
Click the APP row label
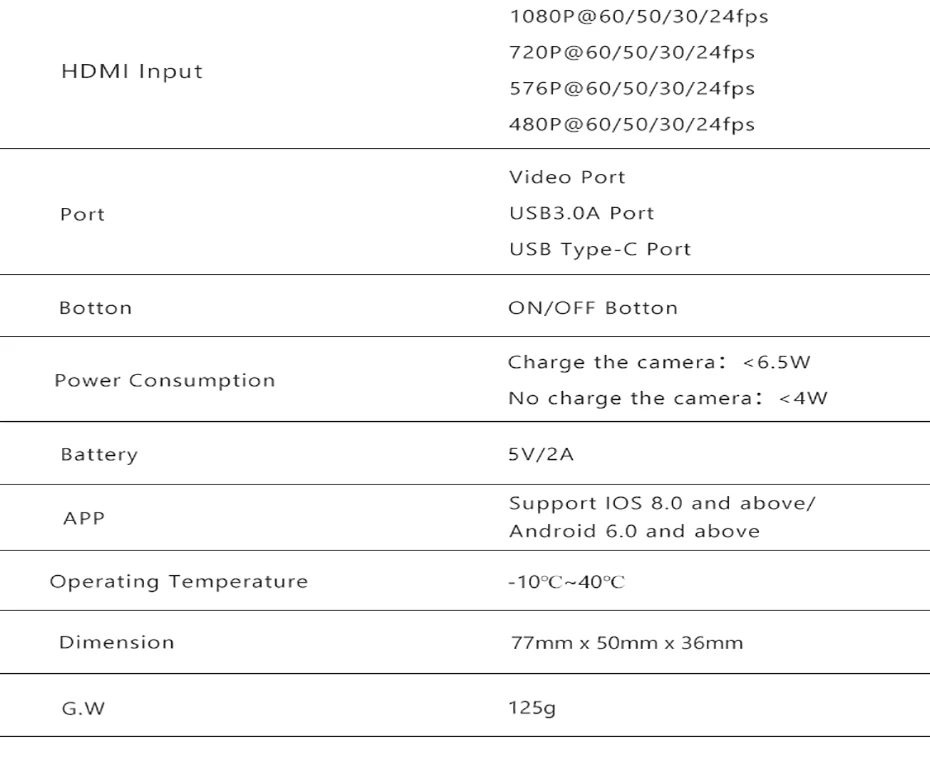point(84,518)
